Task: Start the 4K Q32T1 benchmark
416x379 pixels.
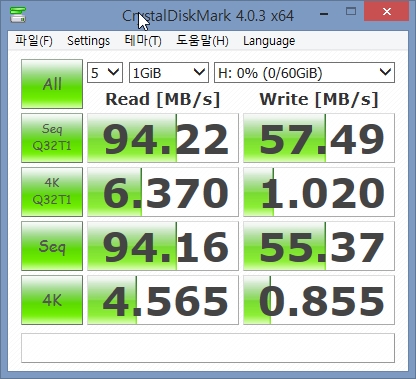Action: [x=52, y=192]
